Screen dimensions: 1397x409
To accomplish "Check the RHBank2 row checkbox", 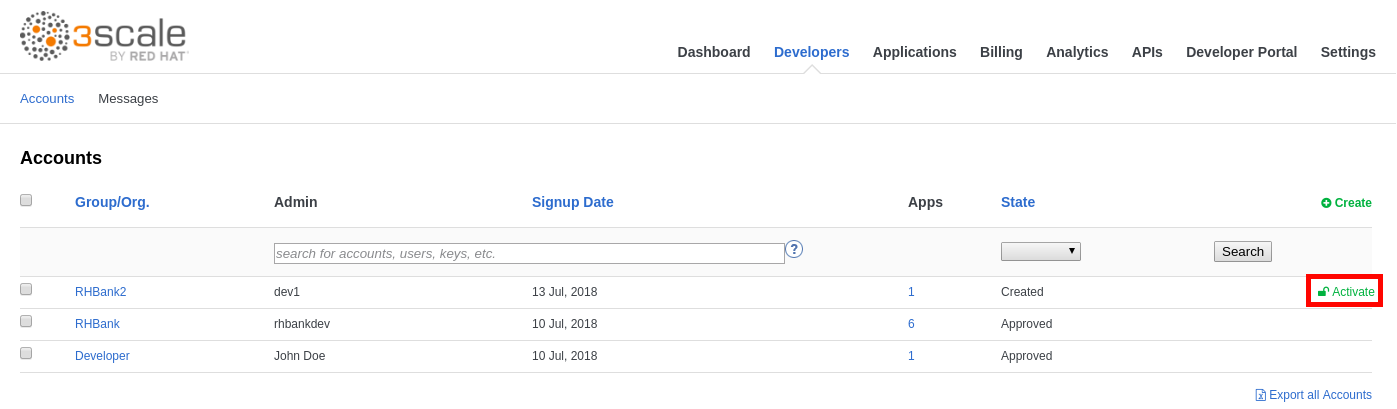I will click(x=26, y=289).
